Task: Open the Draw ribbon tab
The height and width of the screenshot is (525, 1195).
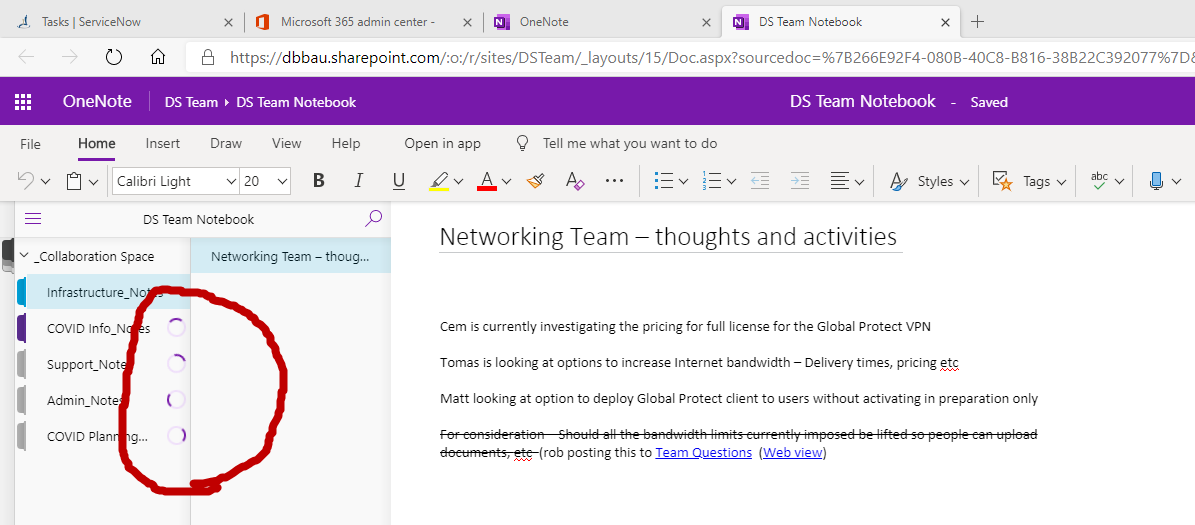Action: click(226, 143)
